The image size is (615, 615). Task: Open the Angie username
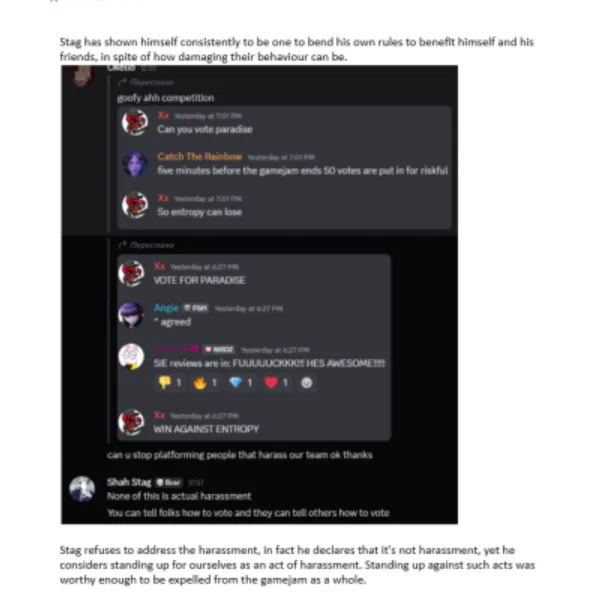(166, 308)
